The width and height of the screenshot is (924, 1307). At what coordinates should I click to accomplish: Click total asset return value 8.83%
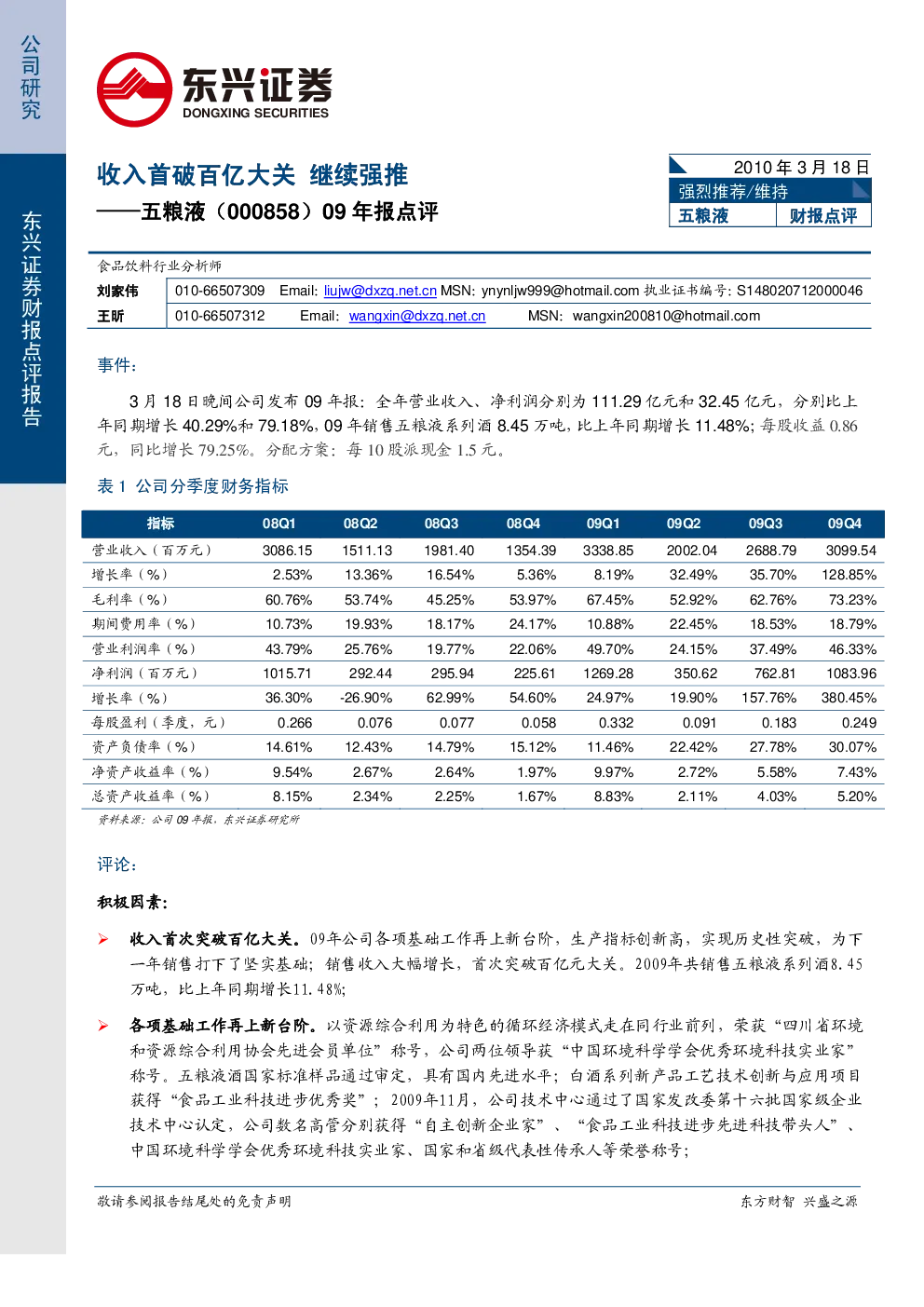click(614, 796)
